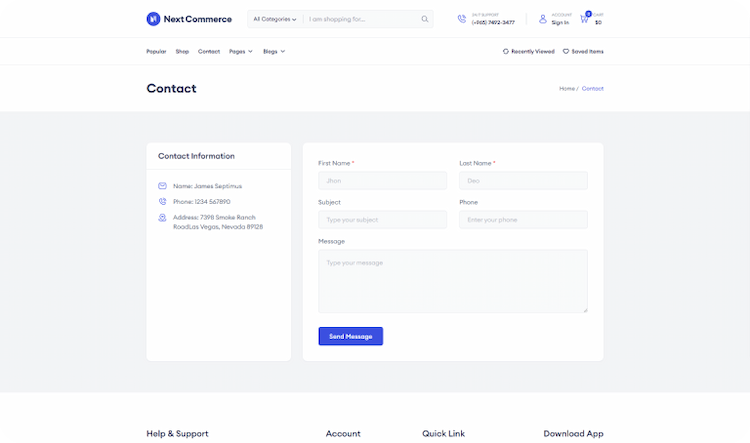This screenshot has height=443, width=750.
Task: Go to the Shop menu item
Action: (x=182, y=51)
